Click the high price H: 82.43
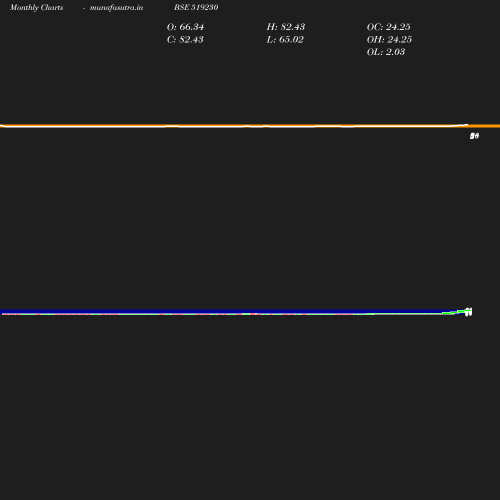 (x=286, y=27)
